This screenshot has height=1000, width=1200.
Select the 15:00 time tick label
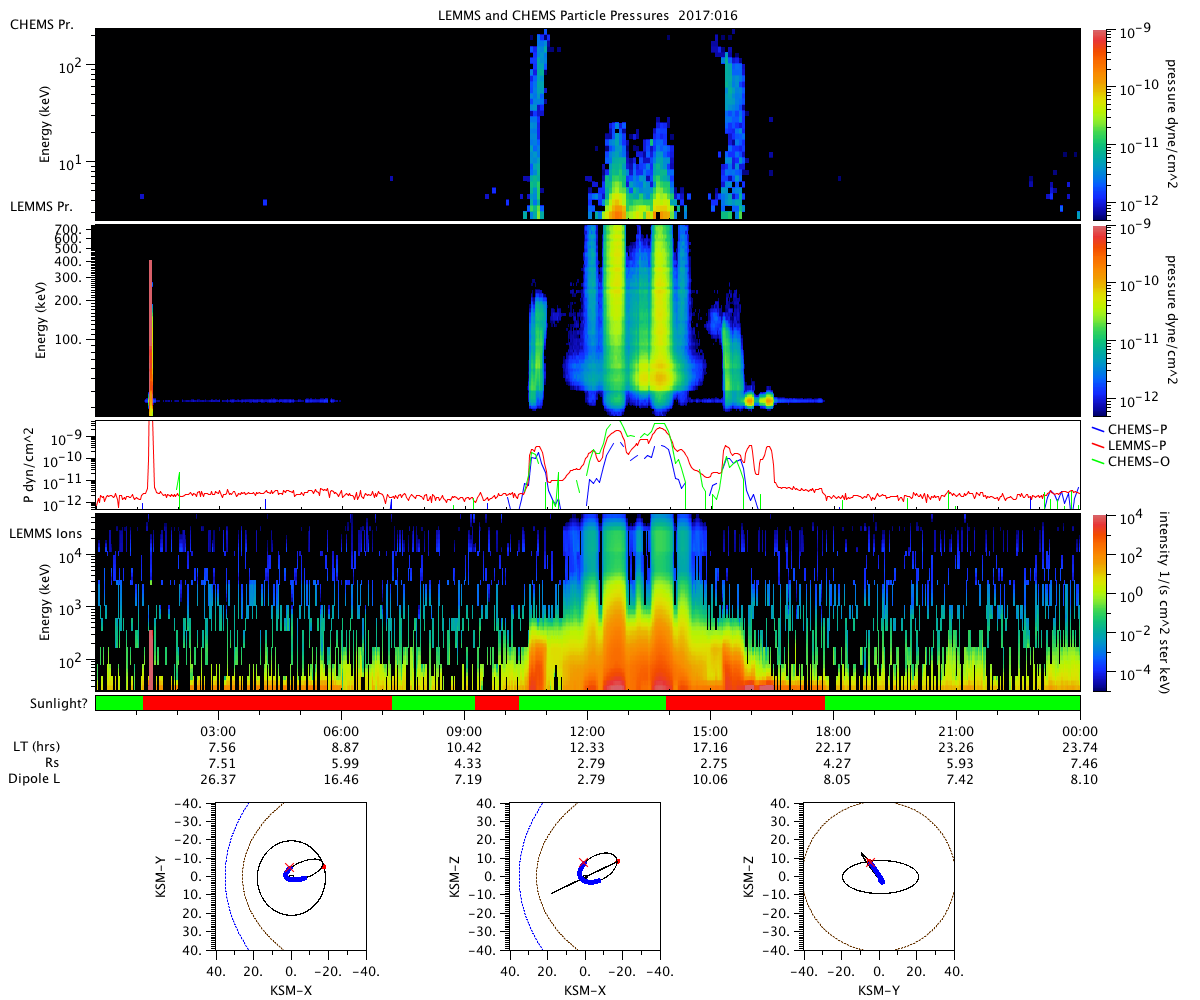711,731
